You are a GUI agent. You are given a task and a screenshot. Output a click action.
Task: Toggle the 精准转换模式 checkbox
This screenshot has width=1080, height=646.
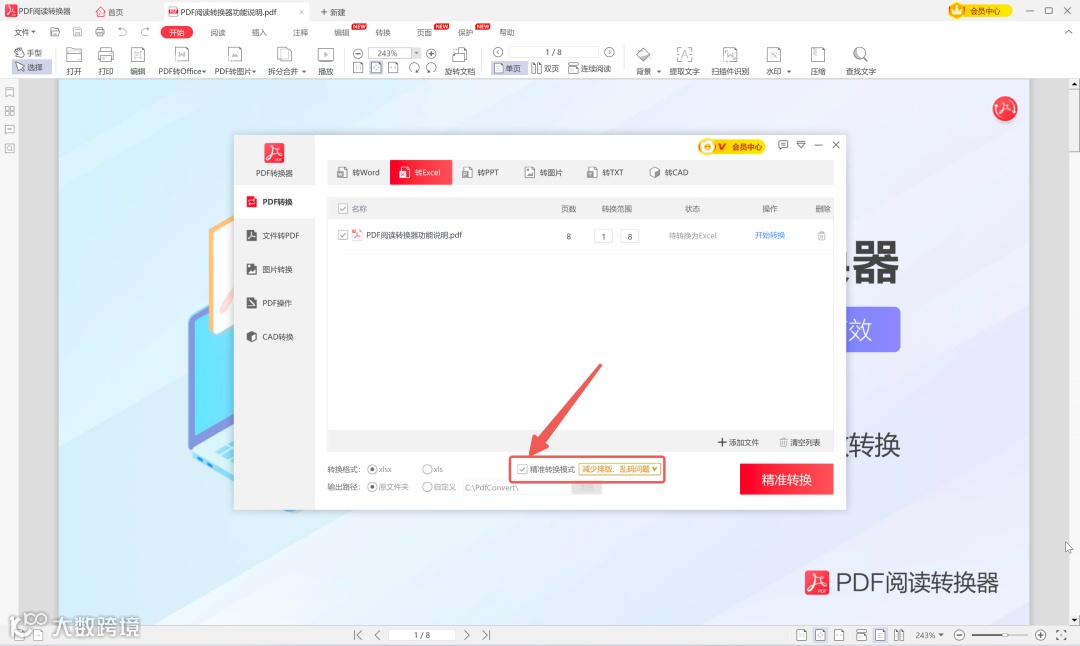(522, 469)
